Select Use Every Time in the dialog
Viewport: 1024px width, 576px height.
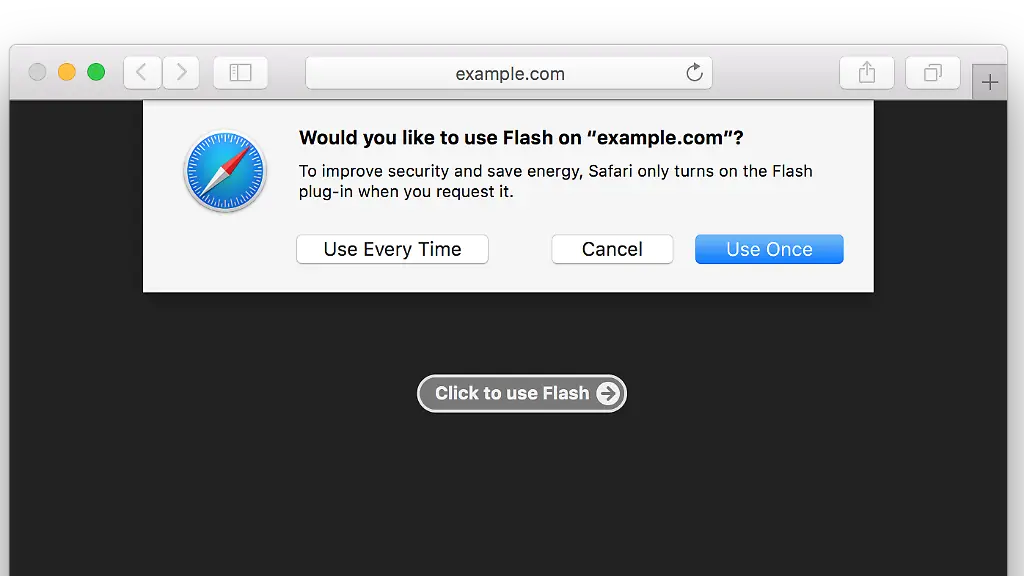click(x=392, y=249)
